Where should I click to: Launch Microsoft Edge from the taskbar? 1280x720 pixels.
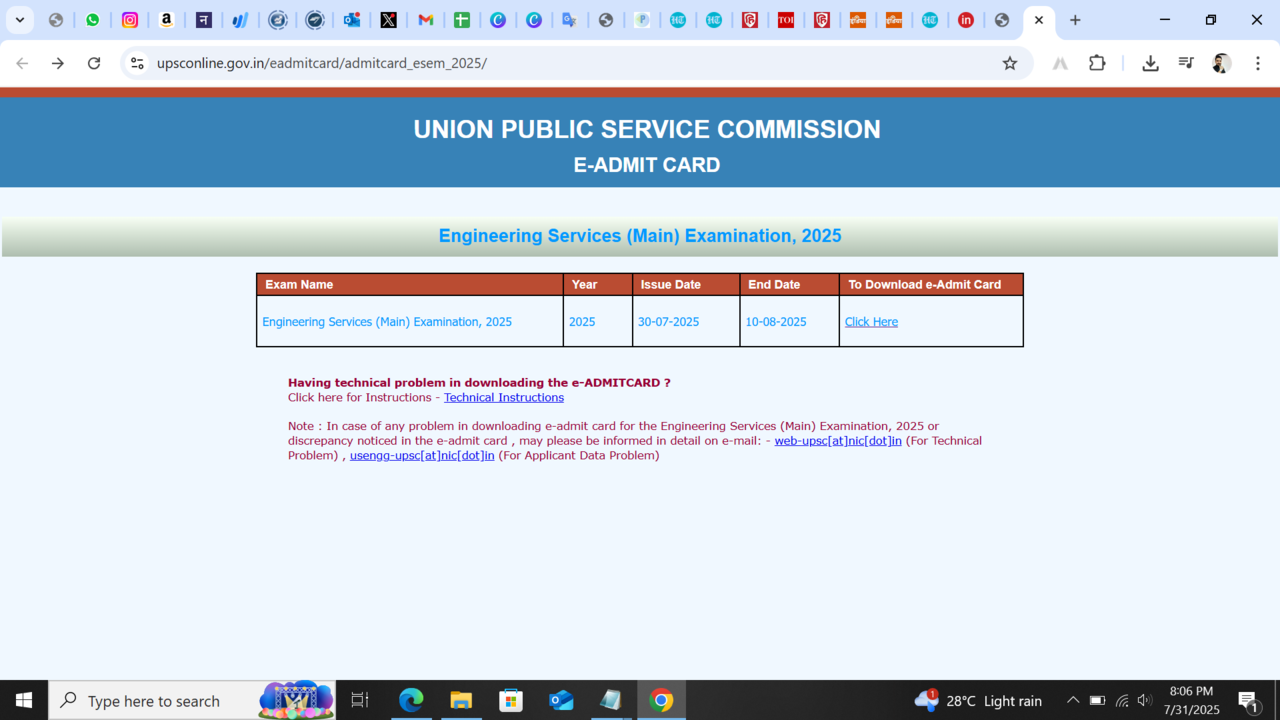pyautogui.click(x=411, y=700)
